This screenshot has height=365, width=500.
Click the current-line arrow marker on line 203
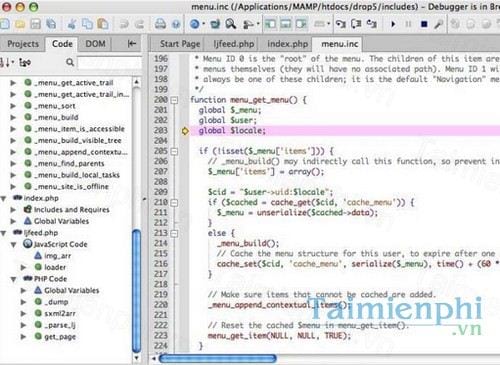185,131
